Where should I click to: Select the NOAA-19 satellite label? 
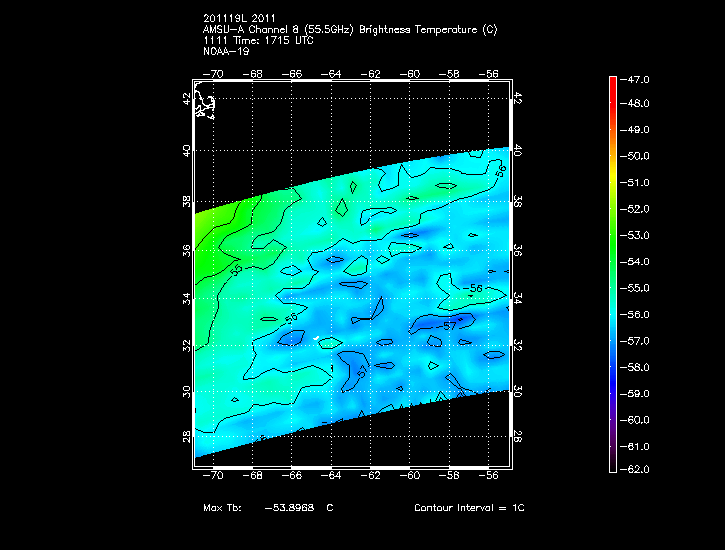pyautogui.click(x=226, y=50)
